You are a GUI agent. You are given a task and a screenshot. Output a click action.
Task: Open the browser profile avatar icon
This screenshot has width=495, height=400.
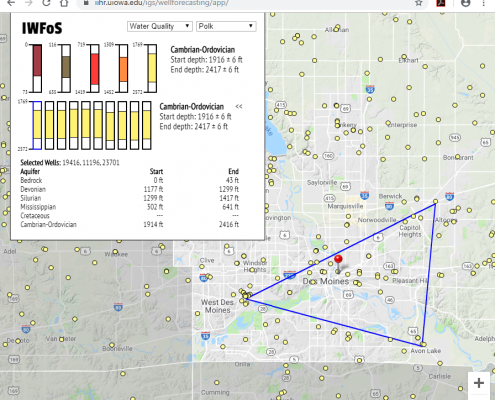click(x=465, y=3)
